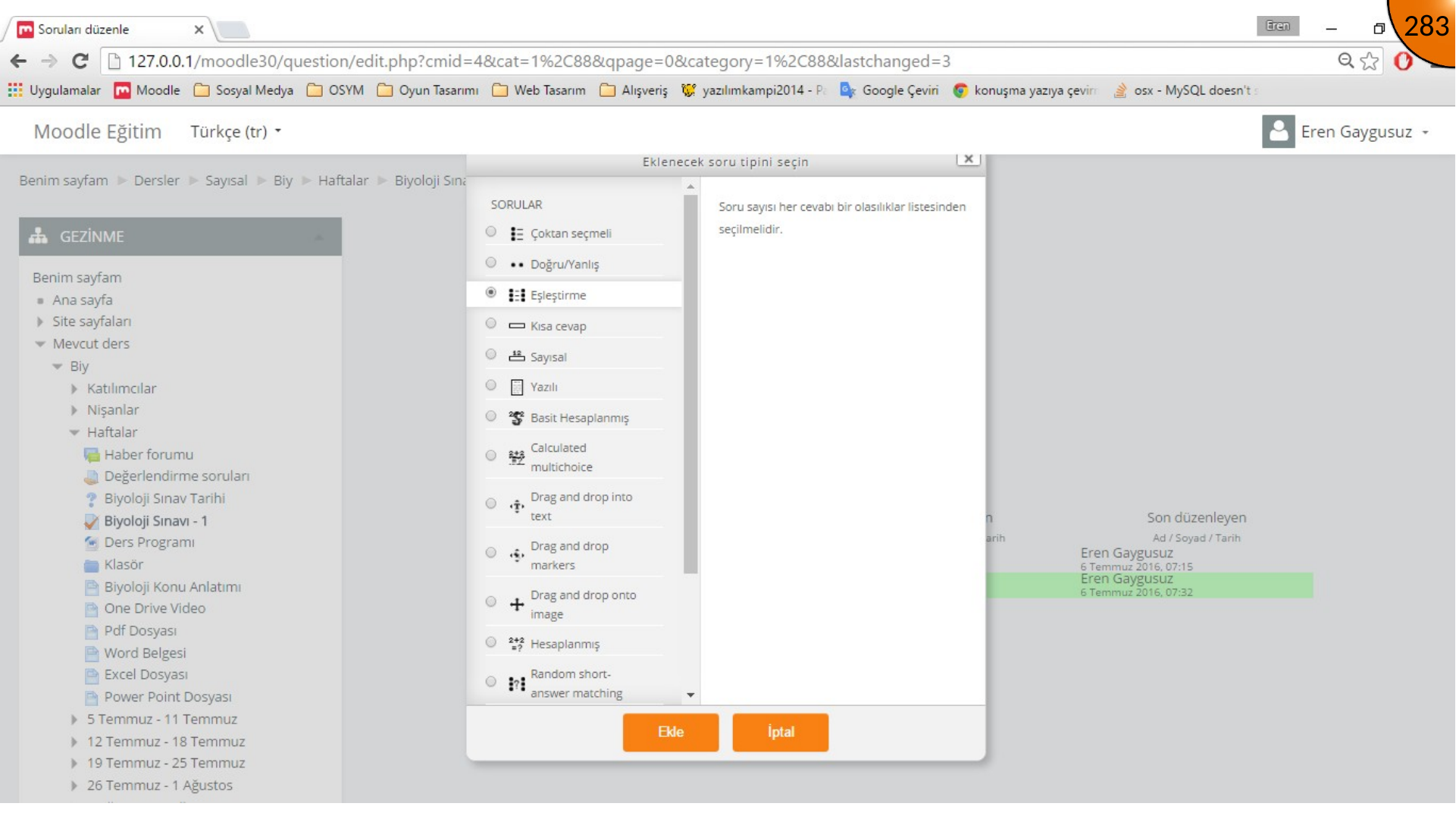1456x819 pixels.
Task: Select the Yazılı radio button
Action: coord(491,385)
